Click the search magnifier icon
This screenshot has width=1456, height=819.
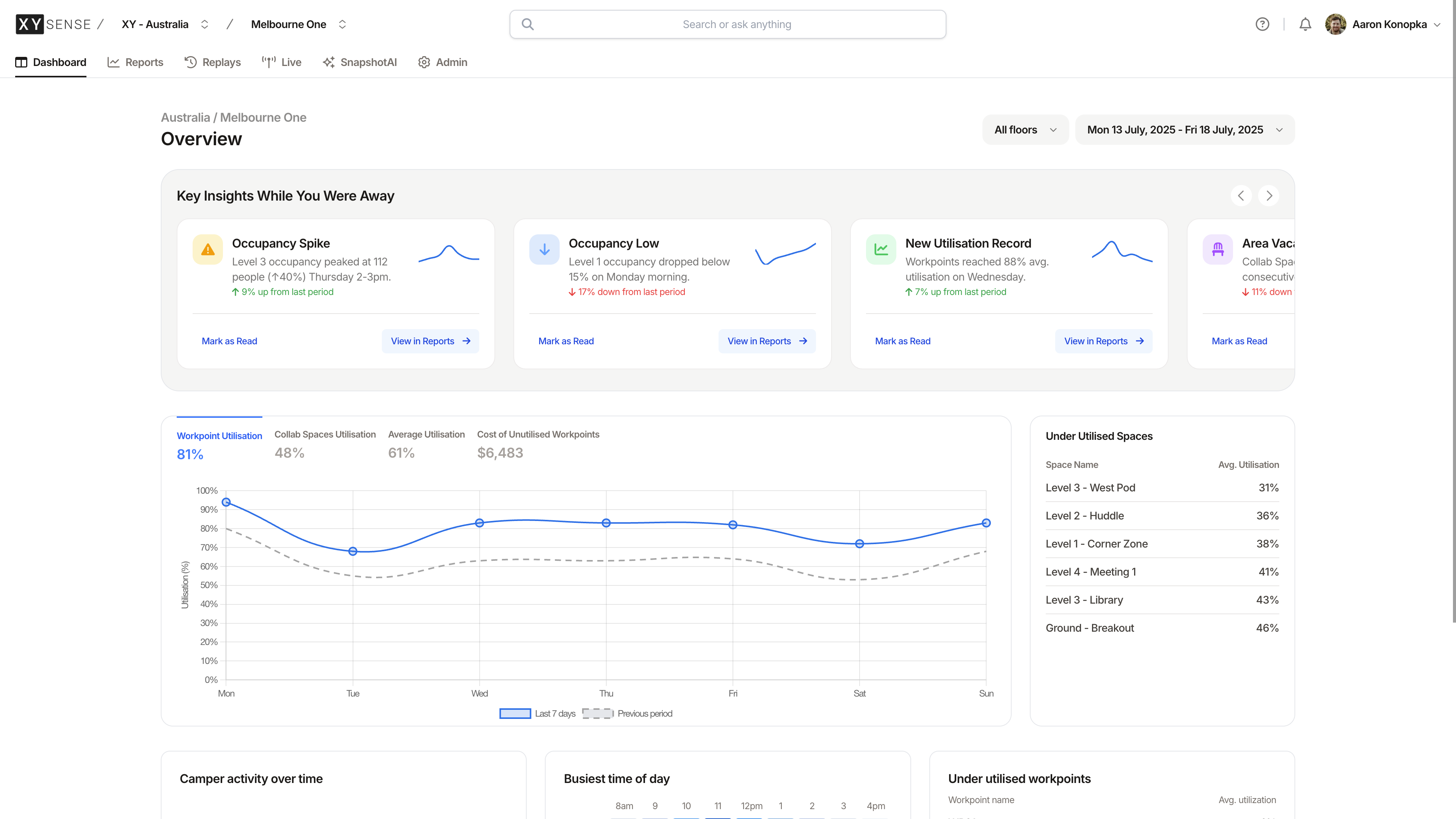(527, 24)
